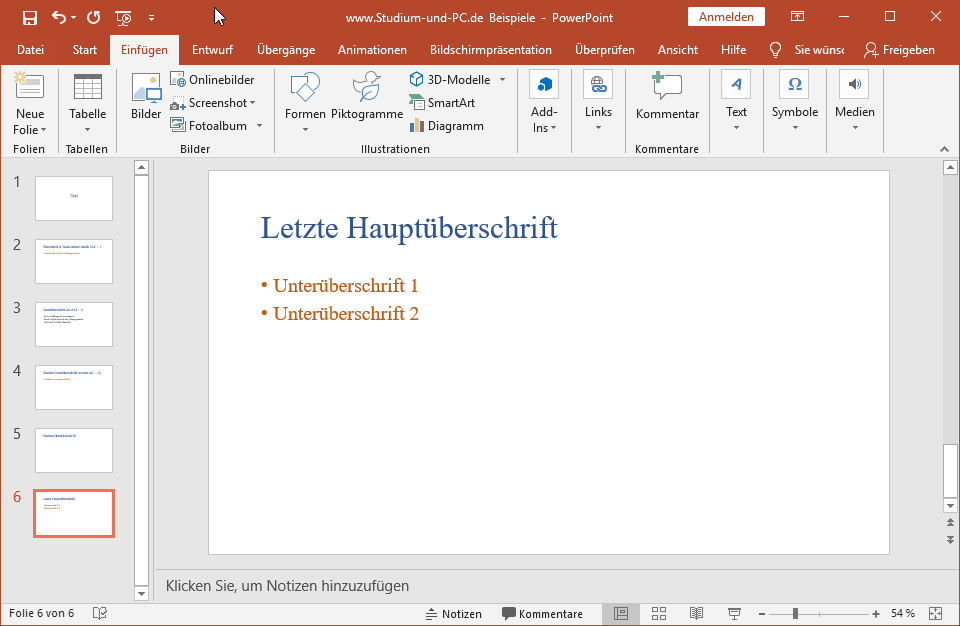Open the Text group menu

736,102
